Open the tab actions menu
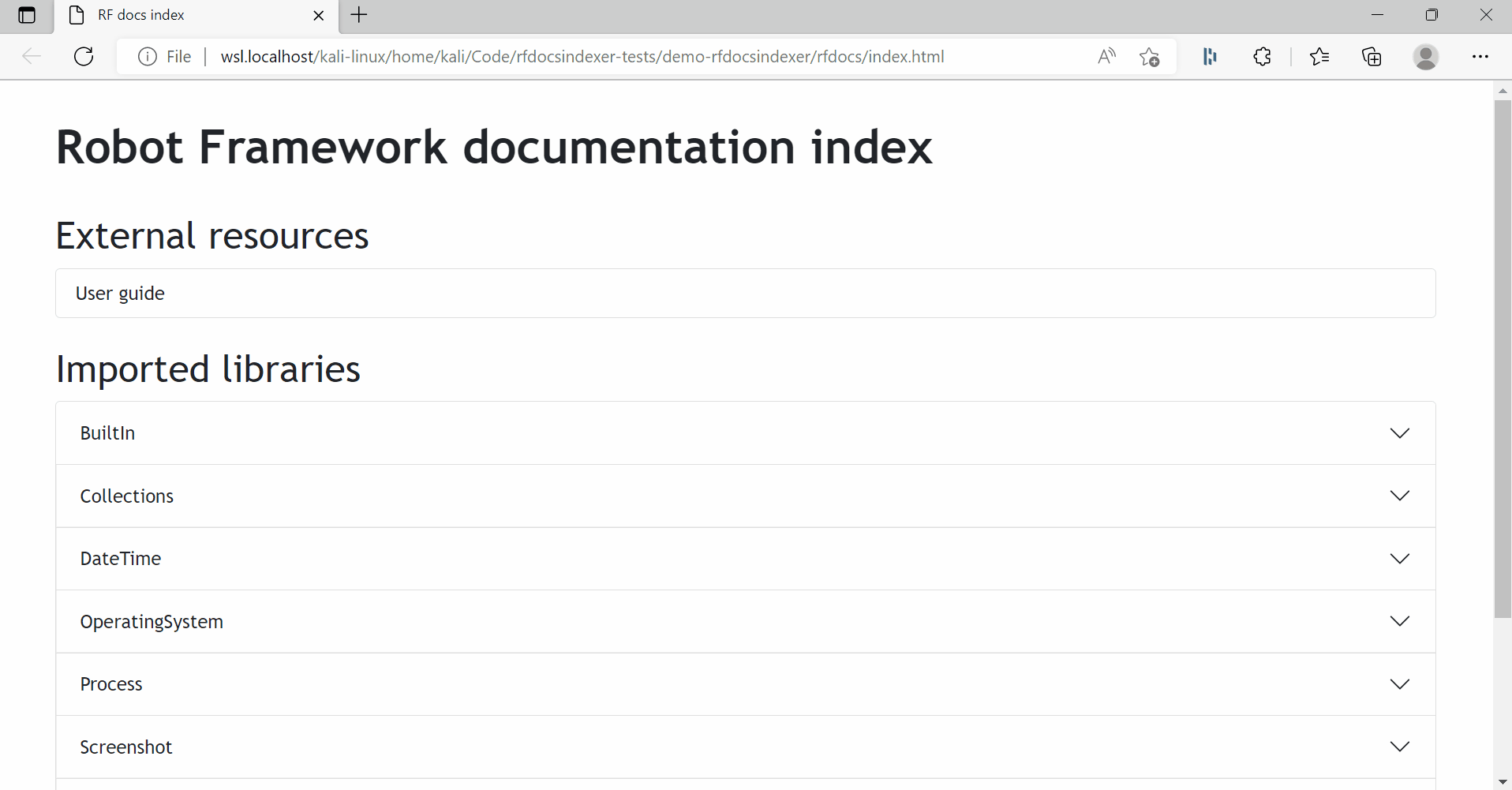 [28, 15]
